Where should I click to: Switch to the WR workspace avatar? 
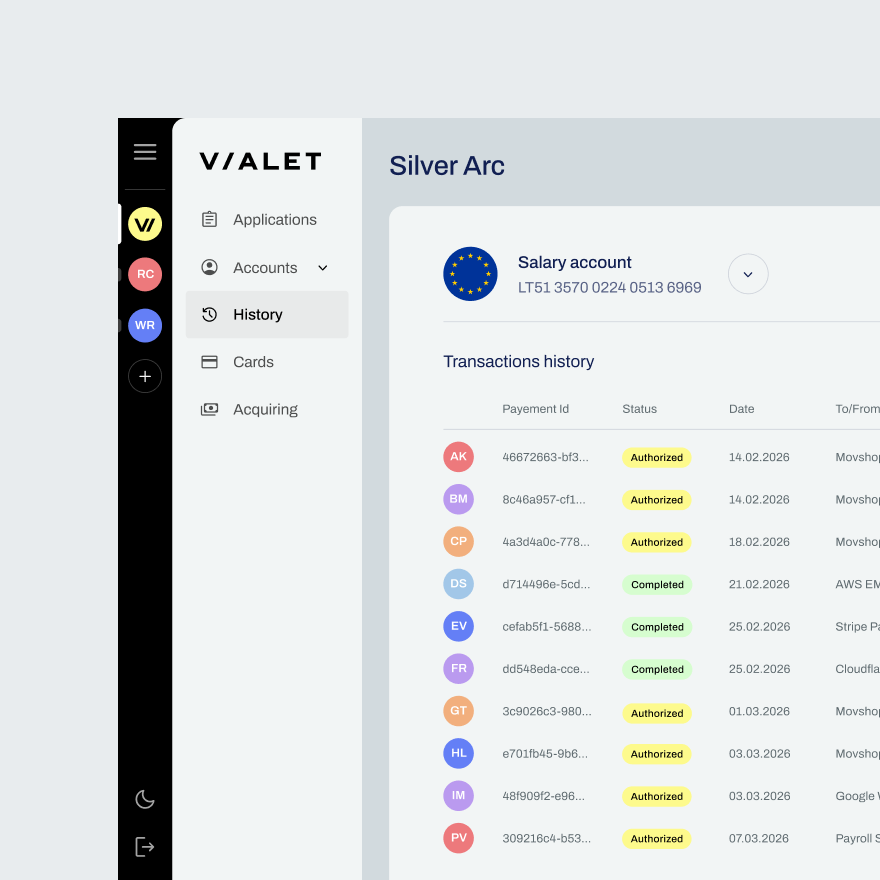145,325
